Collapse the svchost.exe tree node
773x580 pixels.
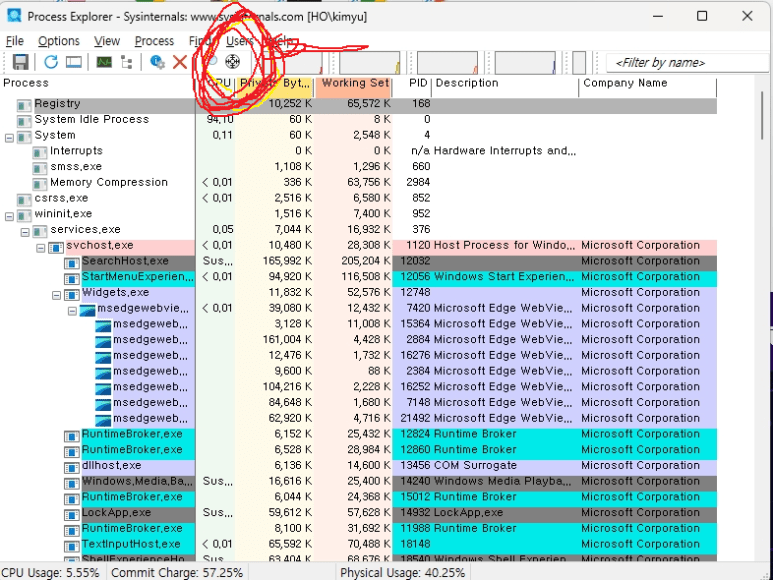coord(41,248)
